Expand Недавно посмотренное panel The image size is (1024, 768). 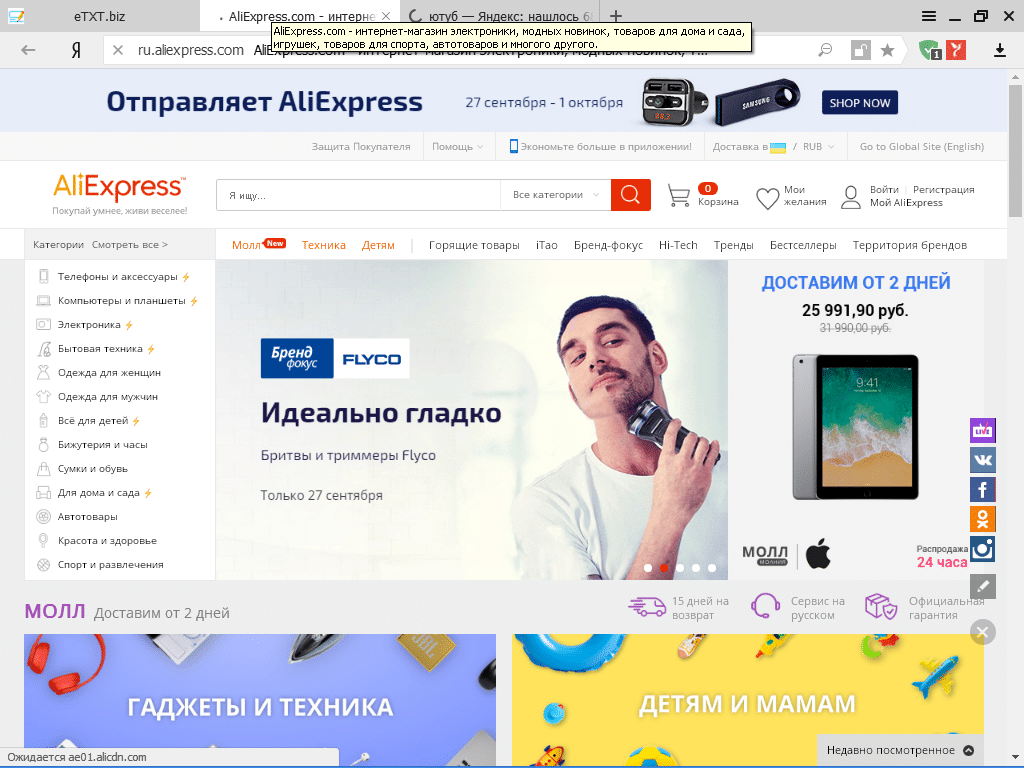click(x=901, y=750)
